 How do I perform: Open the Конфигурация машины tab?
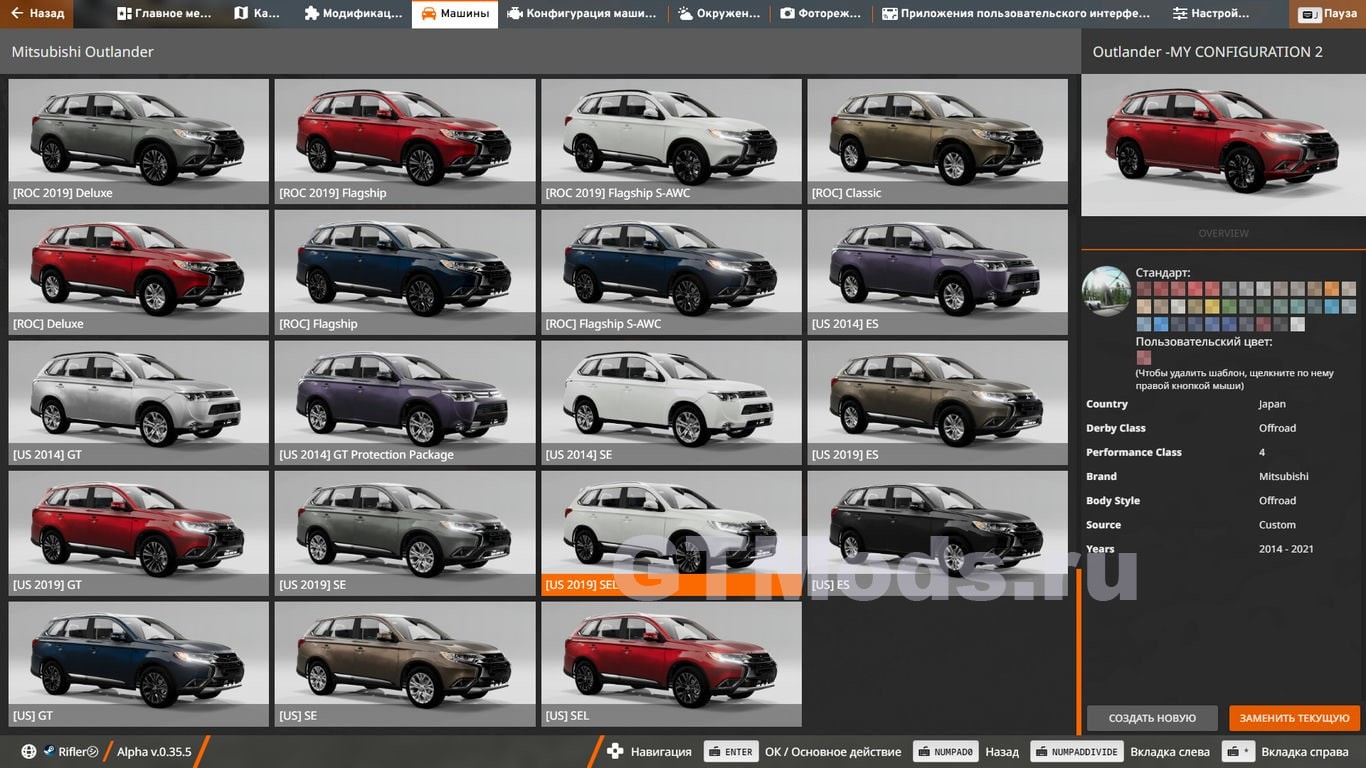(582, 14)
